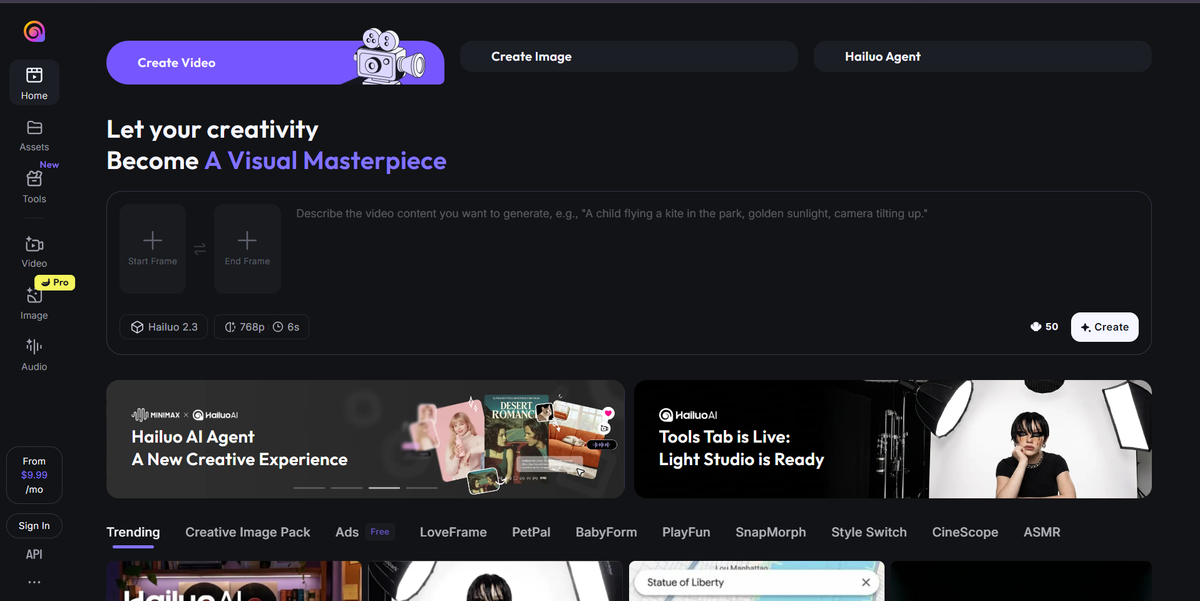Open the Light Studio is Ready banner
This screenshot has height=601, width=1200.
coord(893,439)
